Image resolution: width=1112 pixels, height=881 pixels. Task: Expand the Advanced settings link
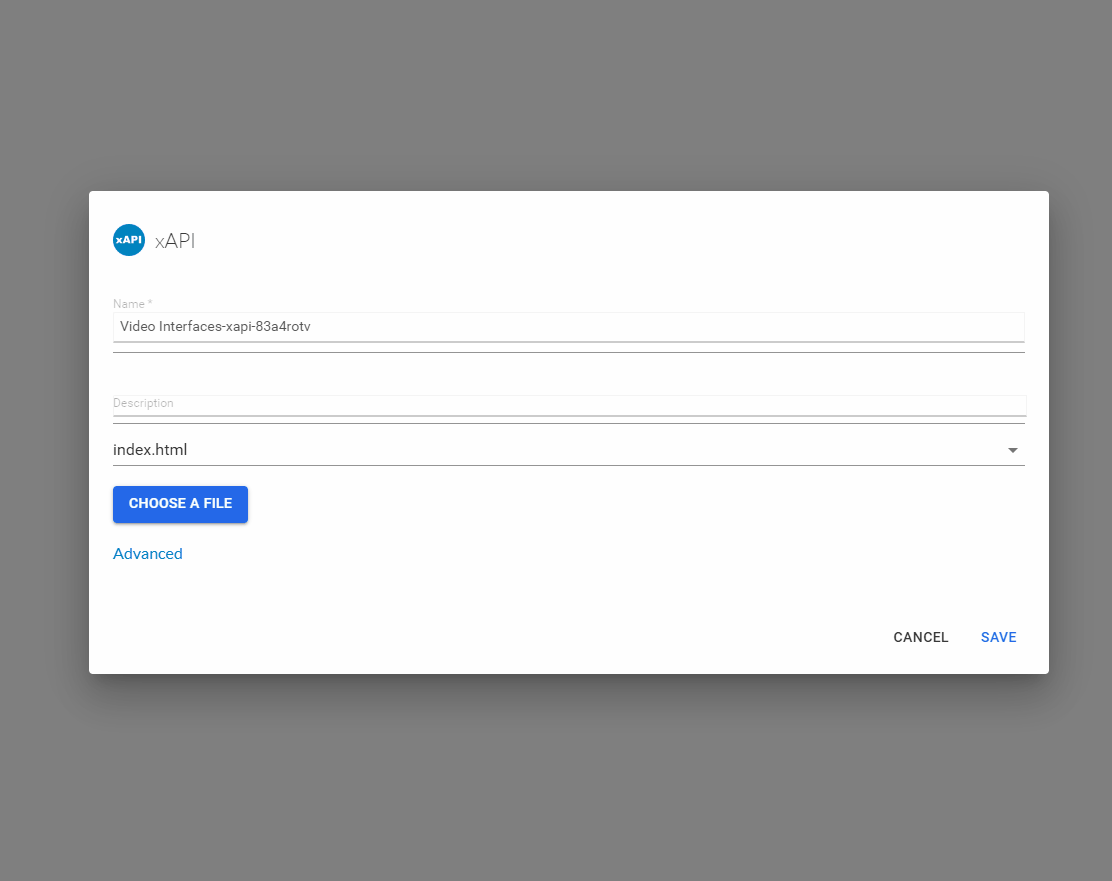coord(148,554)
